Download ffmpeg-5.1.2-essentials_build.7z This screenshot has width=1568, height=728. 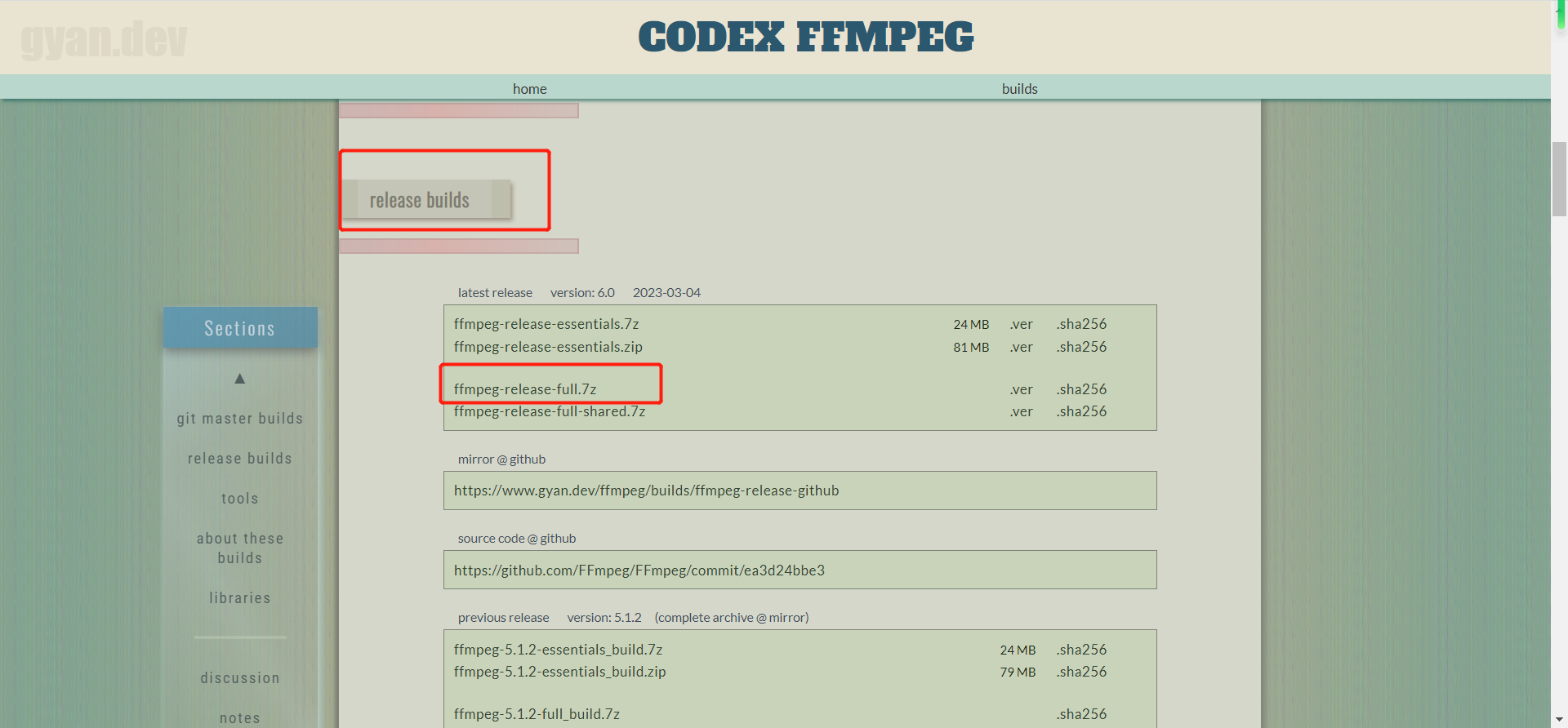(558, 650)
